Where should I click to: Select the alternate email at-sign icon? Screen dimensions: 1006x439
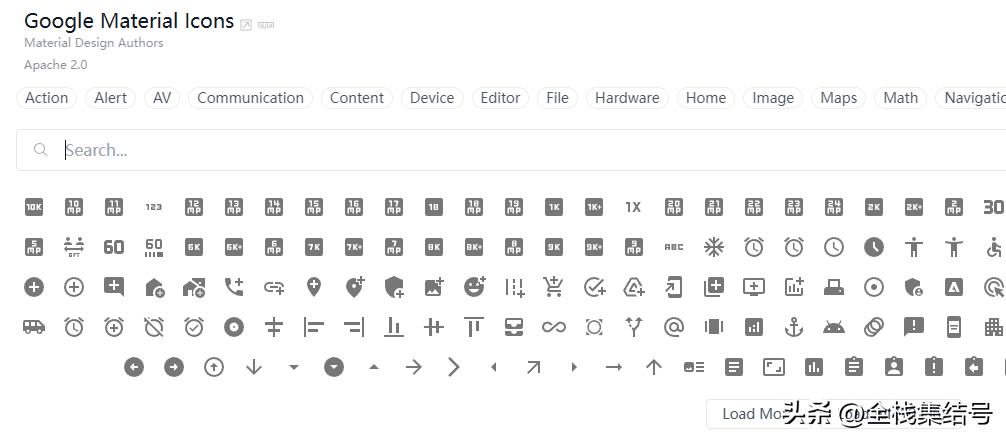point(674,327)
